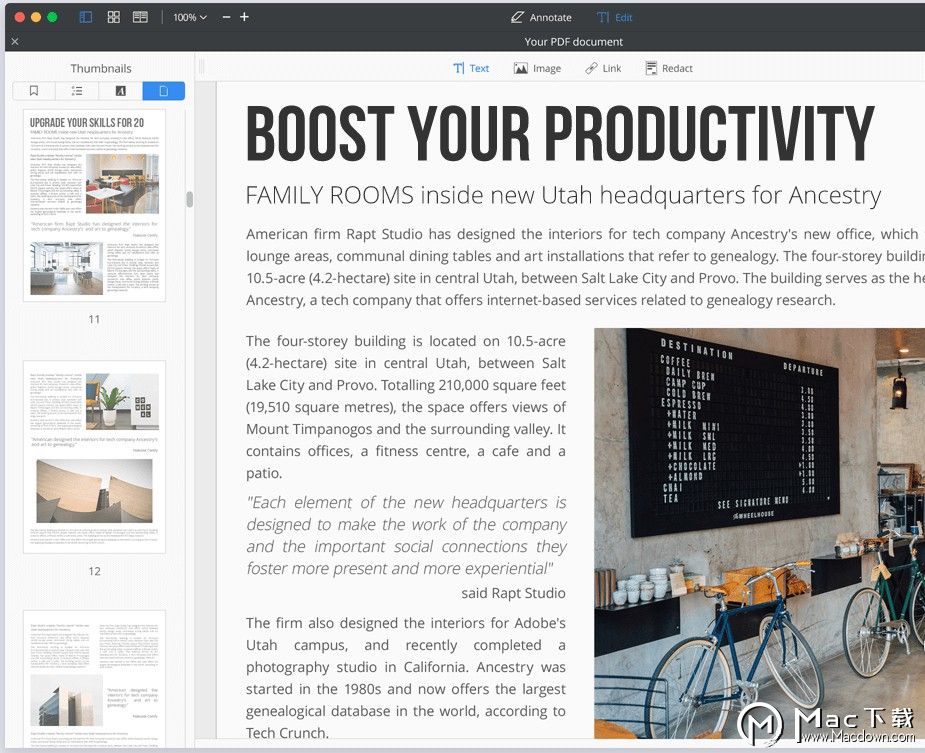Screen dimensions: 925x753
Task: Open the page thumbnails sidebar tab
Action: (x=163, y=91)
